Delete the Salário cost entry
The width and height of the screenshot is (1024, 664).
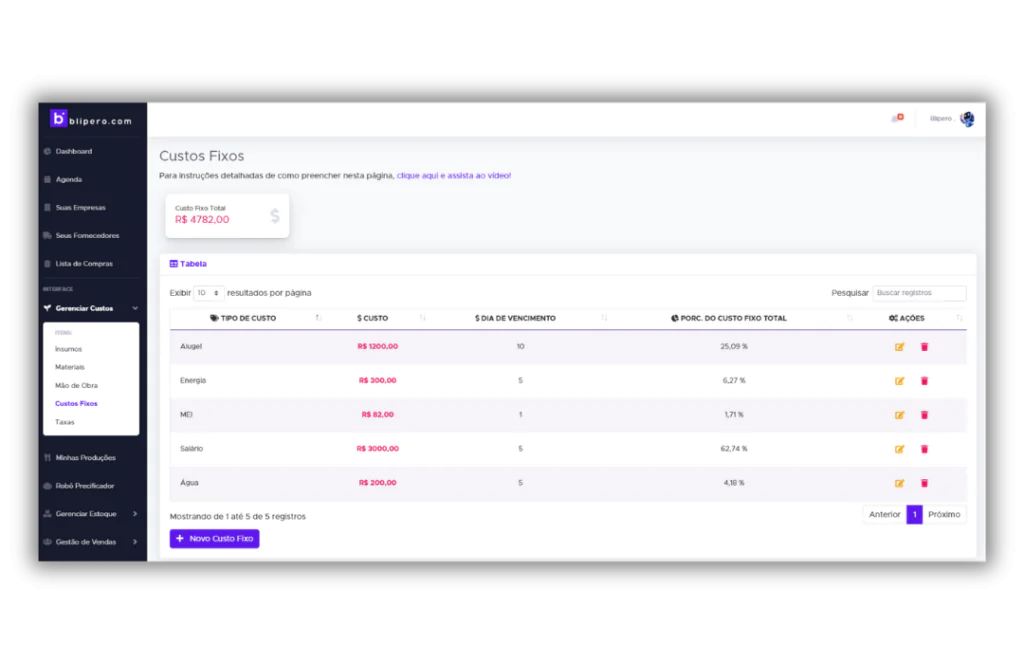[x=924, y=449]
